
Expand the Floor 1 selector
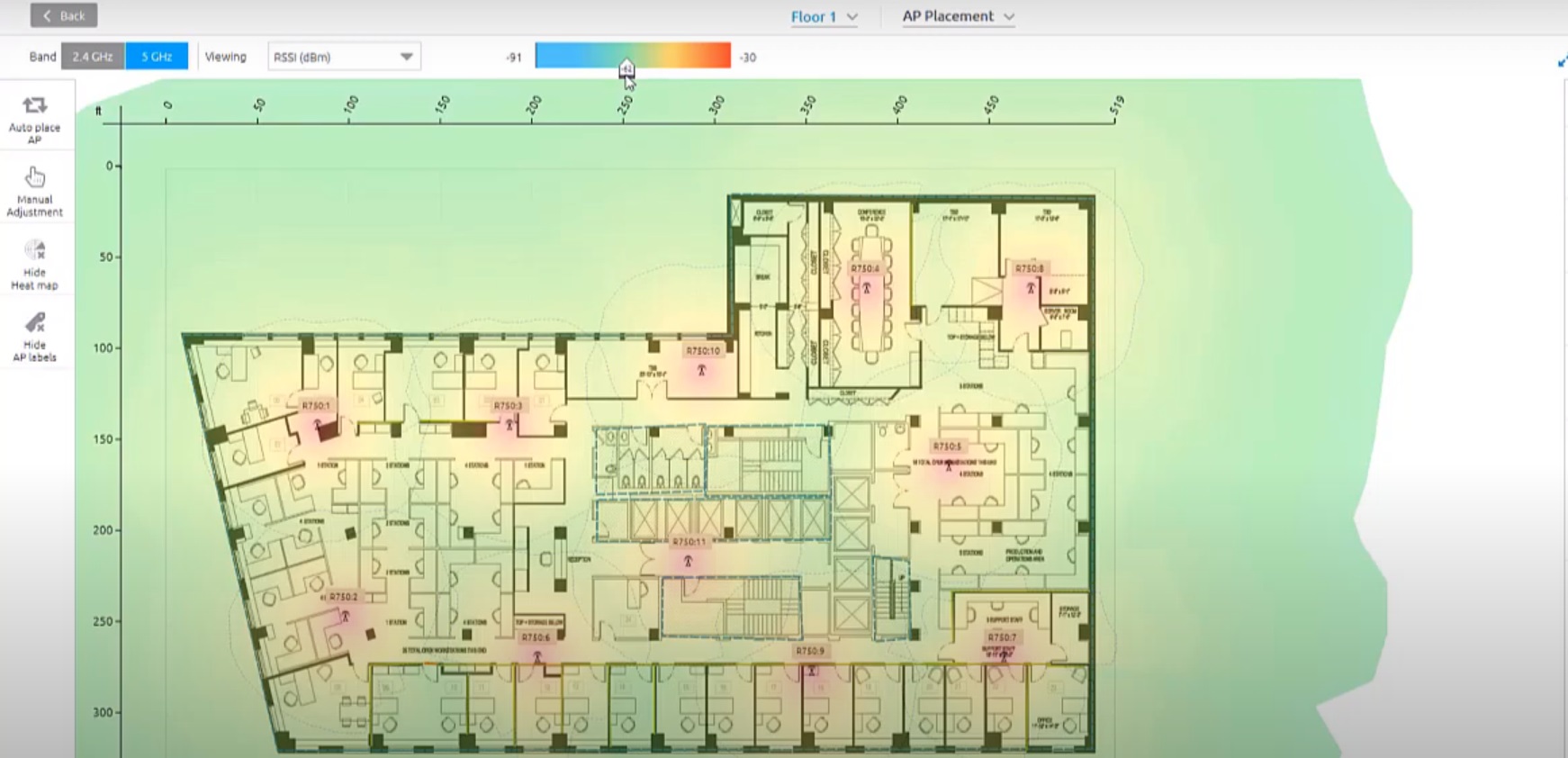point(824,16)
